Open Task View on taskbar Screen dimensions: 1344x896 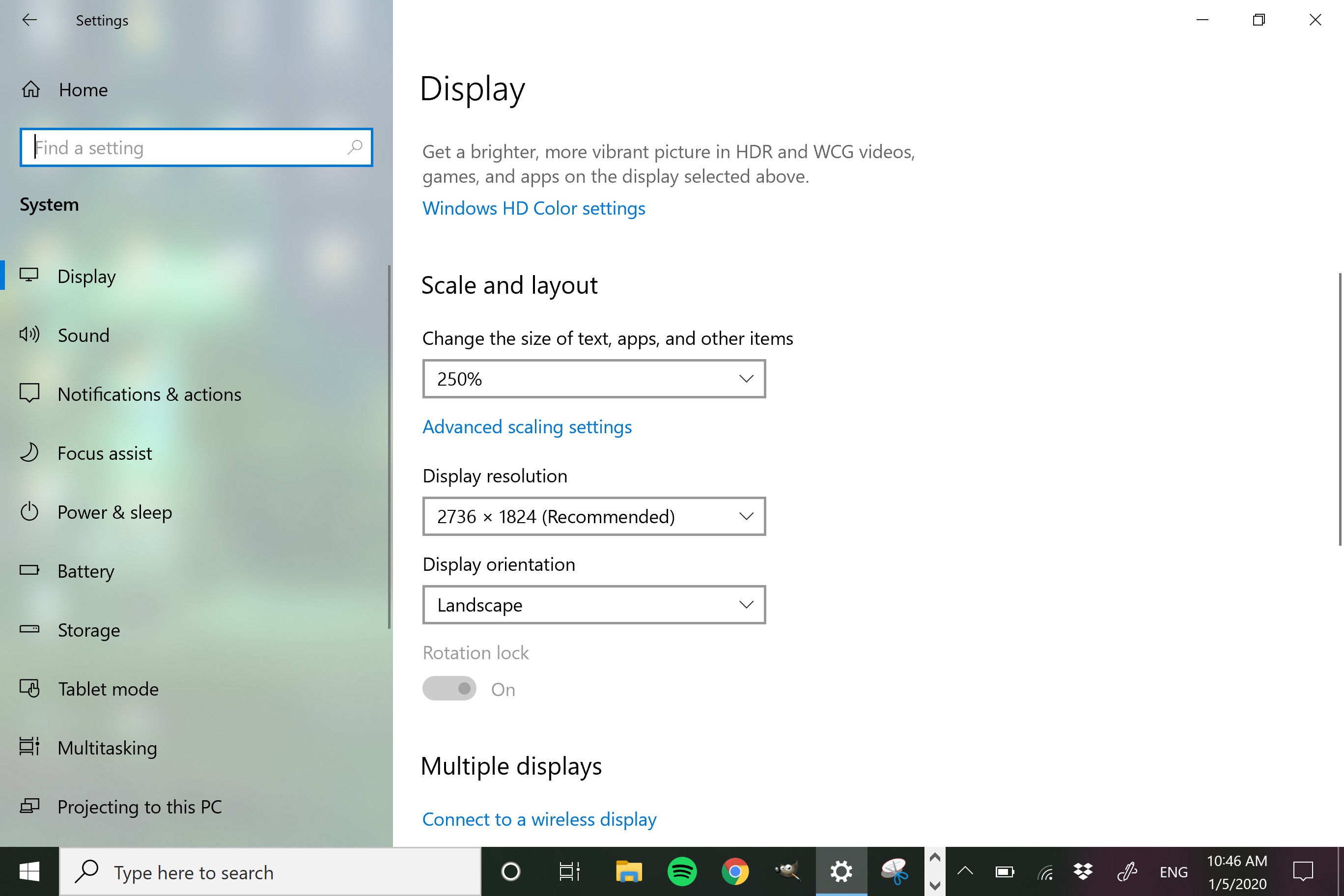tap(569, 871)
